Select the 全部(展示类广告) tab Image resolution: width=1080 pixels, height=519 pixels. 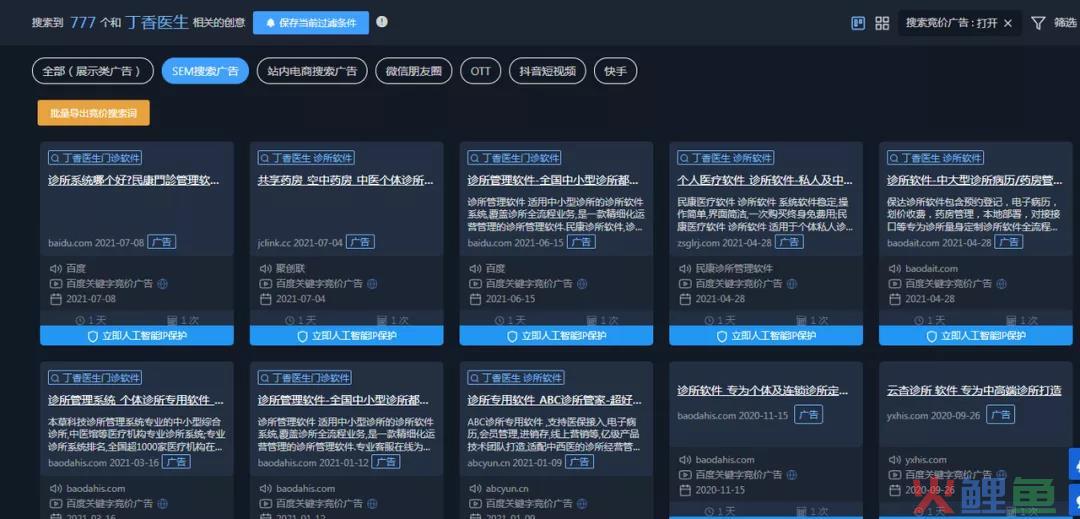pos(93,71)
